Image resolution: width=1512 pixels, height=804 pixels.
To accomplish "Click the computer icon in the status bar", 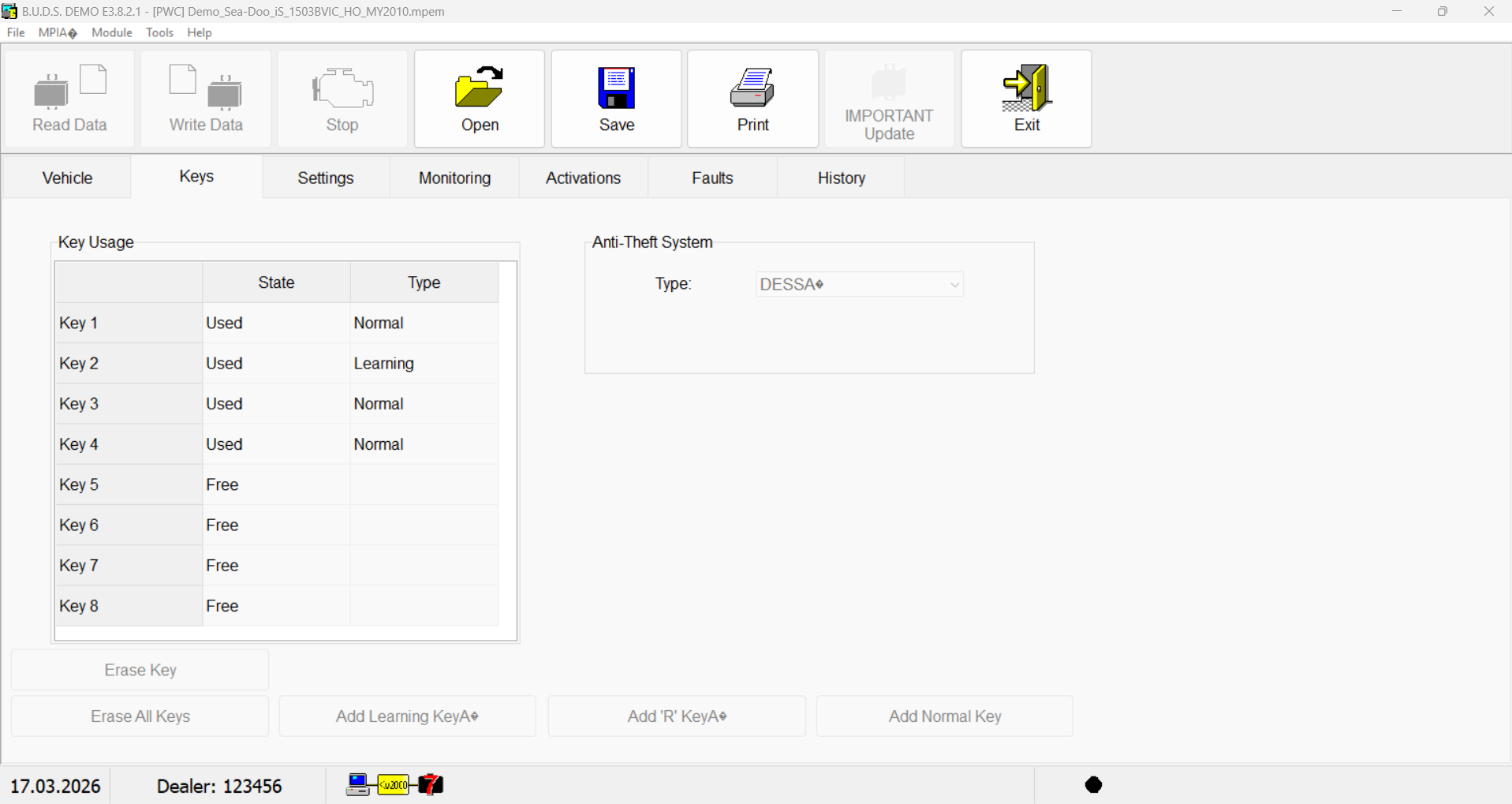I will (x=358, y=784).
